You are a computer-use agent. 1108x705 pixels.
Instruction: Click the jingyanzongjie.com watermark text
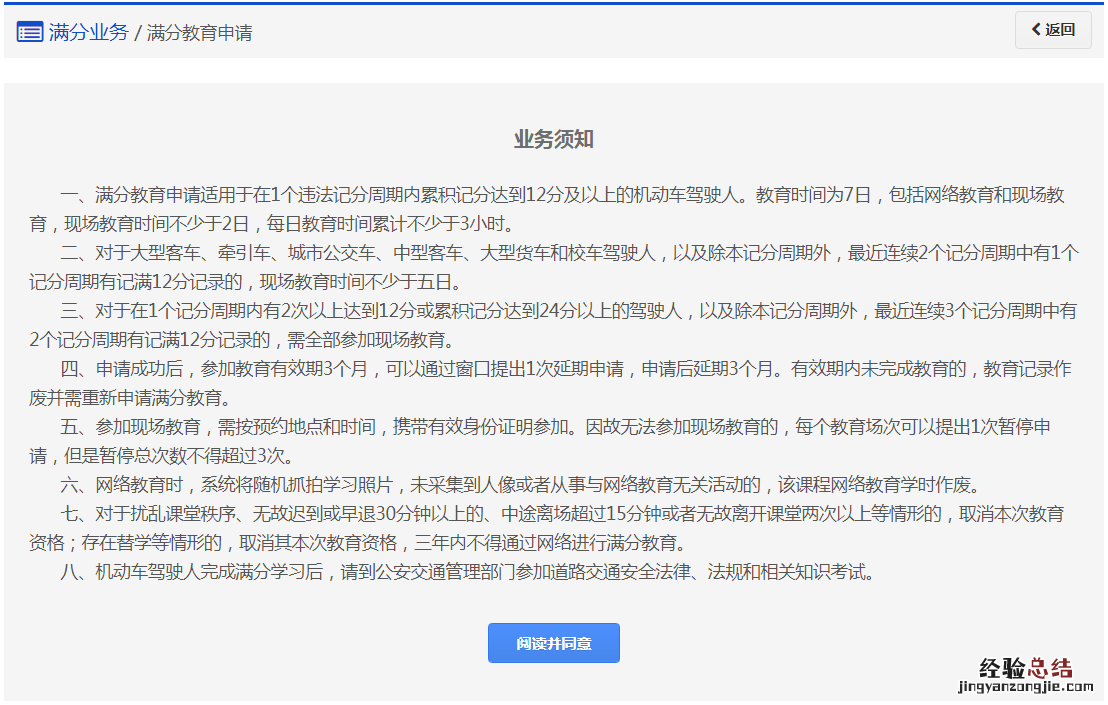[x=1012, y=687]
